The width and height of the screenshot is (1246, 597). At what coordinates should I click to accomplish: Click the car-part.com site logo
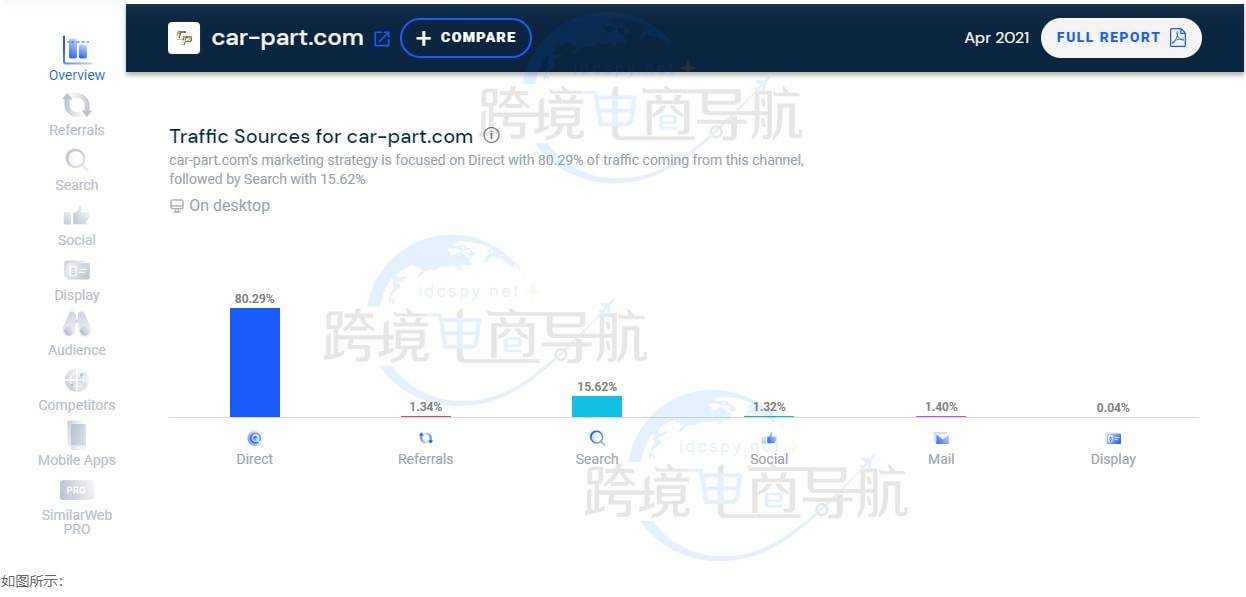184,38
